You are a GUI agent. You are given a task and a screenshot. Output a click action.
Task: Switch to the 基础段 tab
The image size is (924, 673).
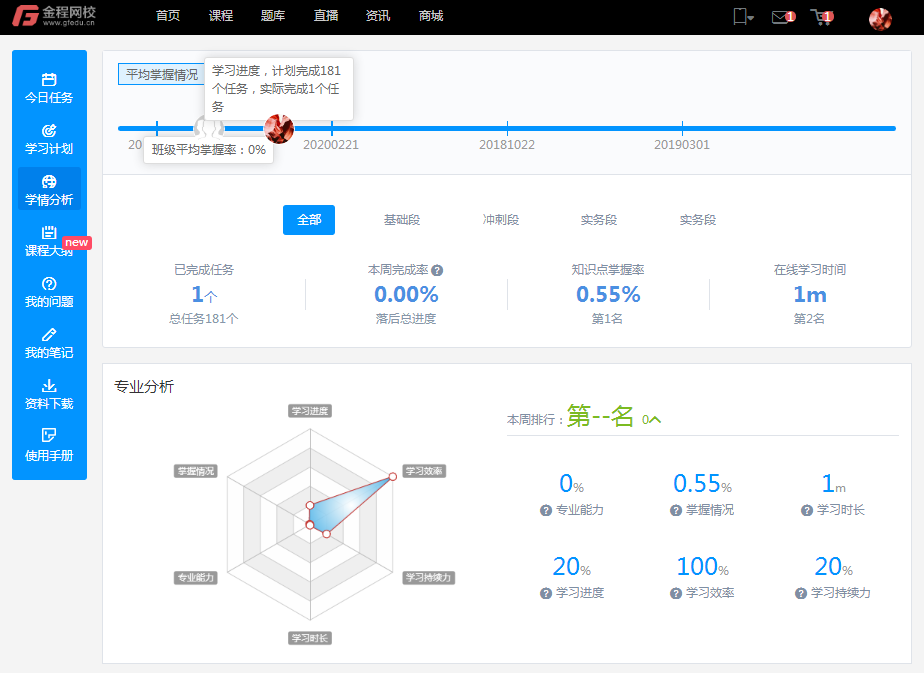402,220
